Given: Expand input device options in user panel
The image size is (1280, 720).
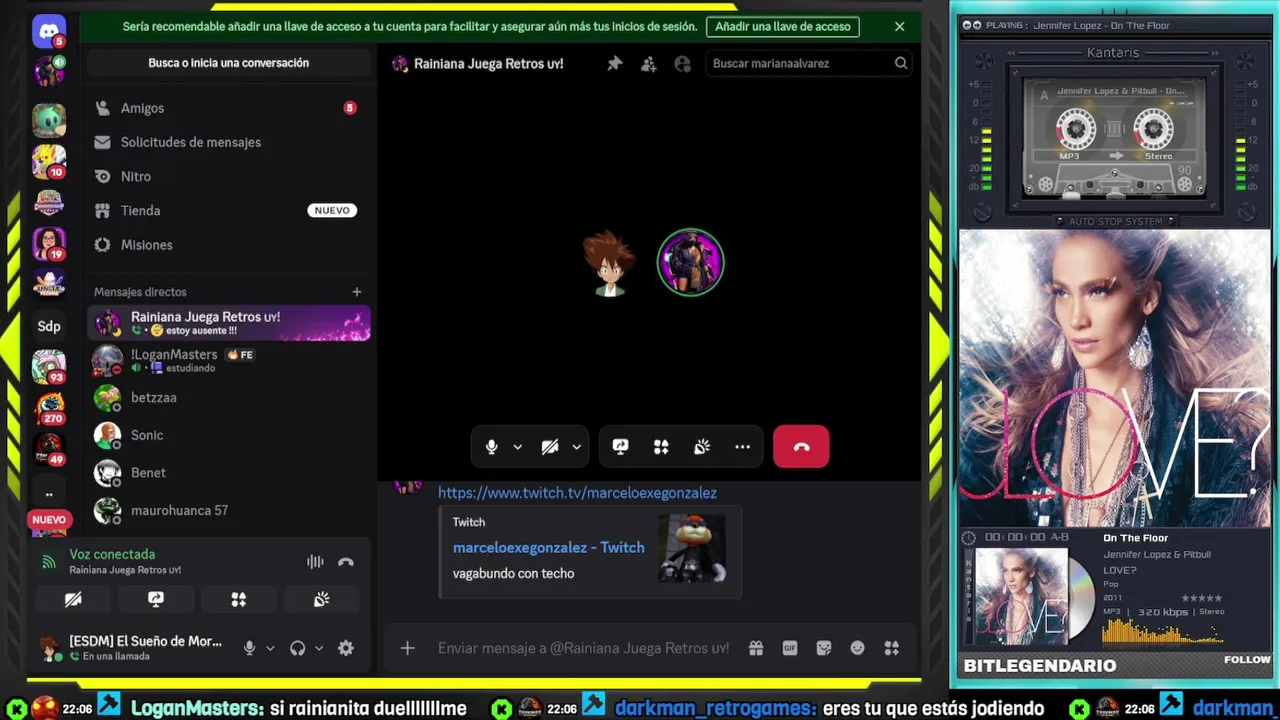Looking at the screenshot, I should coord(270,648).
